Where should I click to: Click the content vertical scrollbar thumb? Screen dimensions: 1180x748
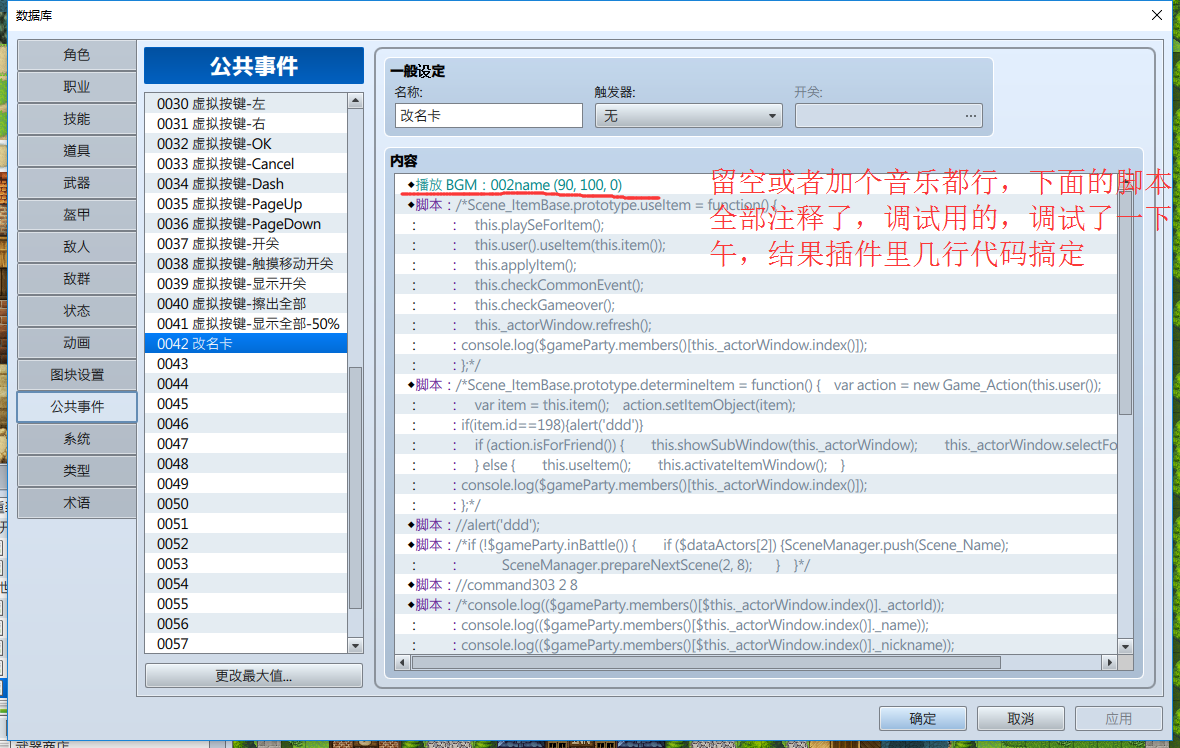coord(1125,303)
